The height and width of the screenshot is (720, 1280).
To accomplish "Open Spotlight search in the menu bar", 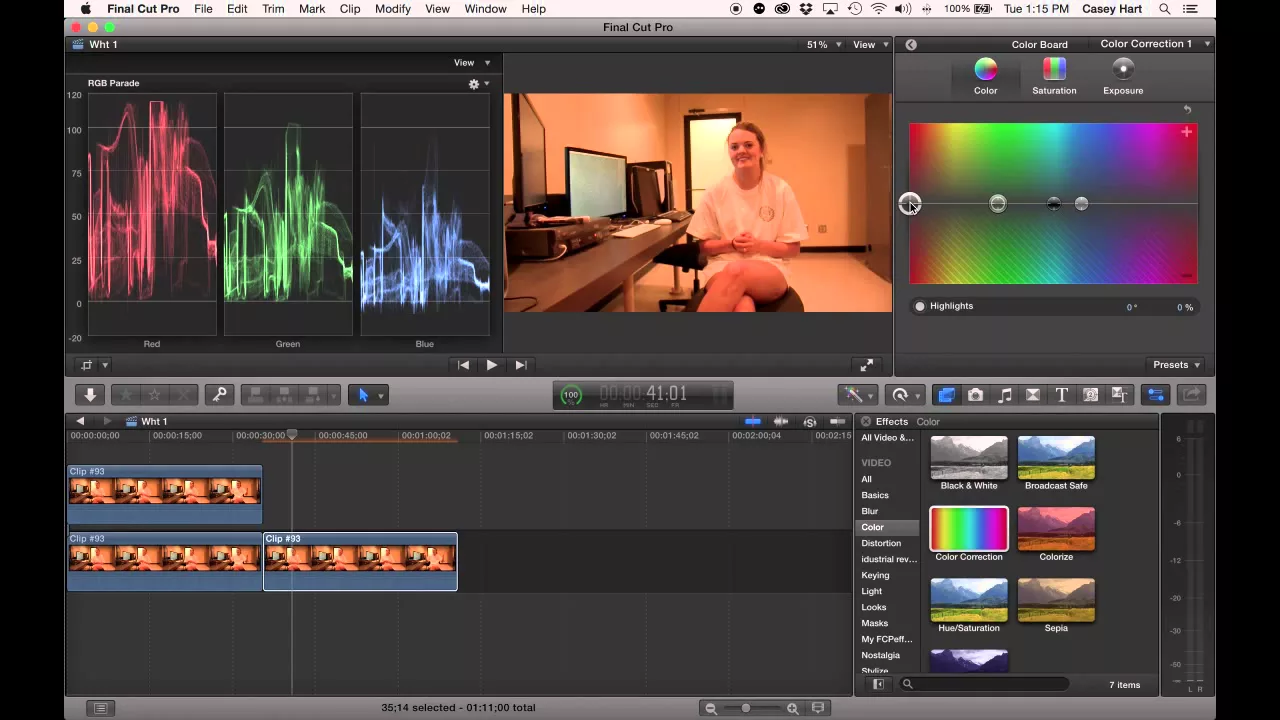I will click(x=1165, y=9).
